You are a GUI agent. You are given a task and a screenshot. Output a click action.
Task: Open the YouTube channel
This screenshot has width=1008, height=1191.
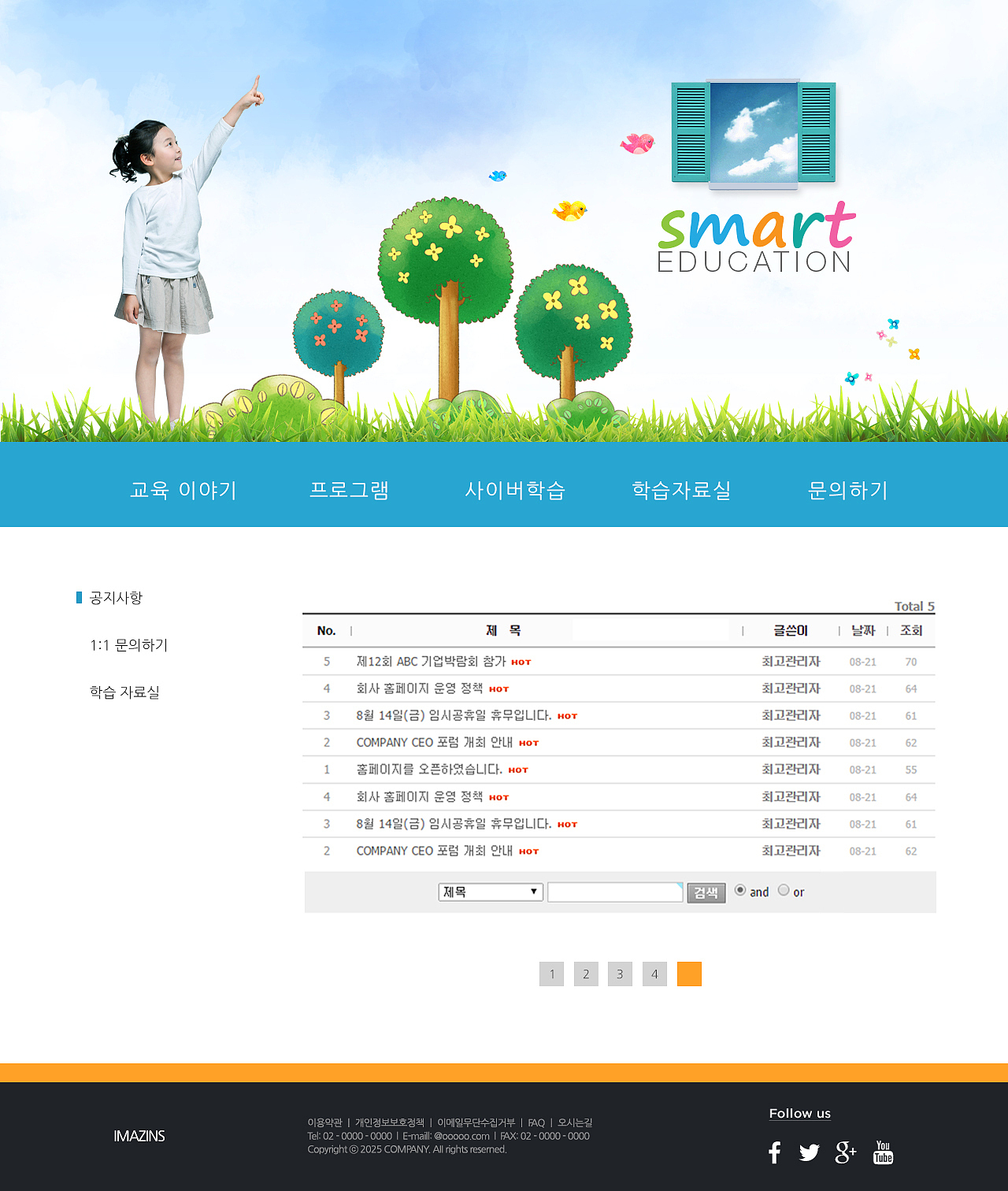pos(882,1152)
